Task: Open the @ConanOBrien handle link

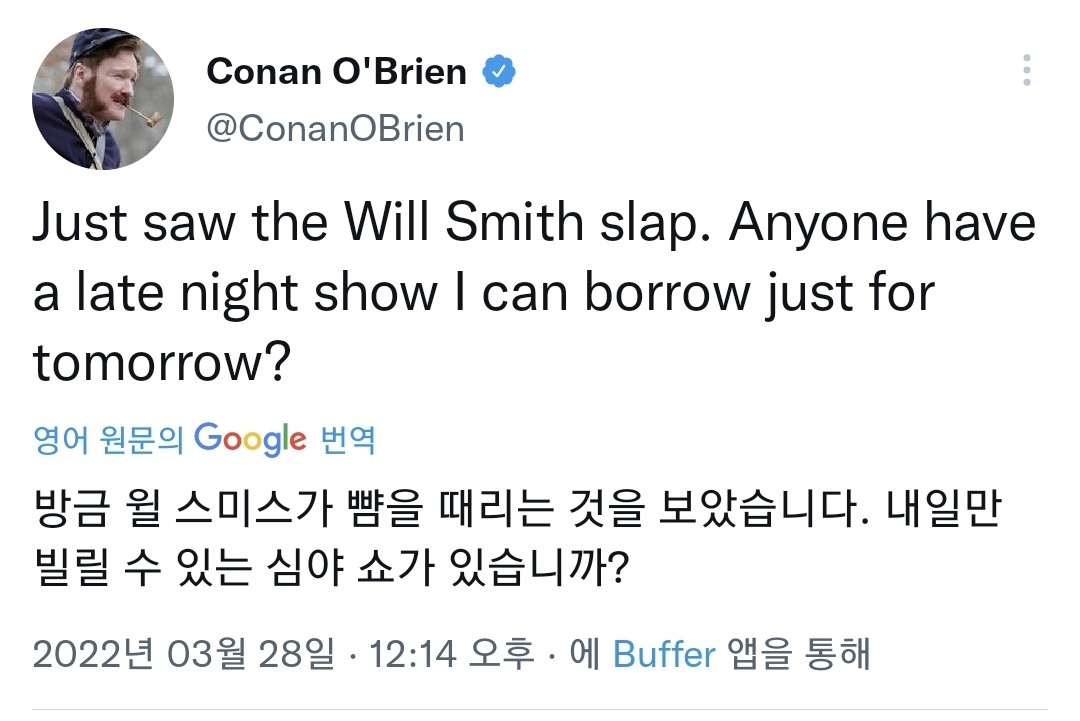Action: [335, 129]
